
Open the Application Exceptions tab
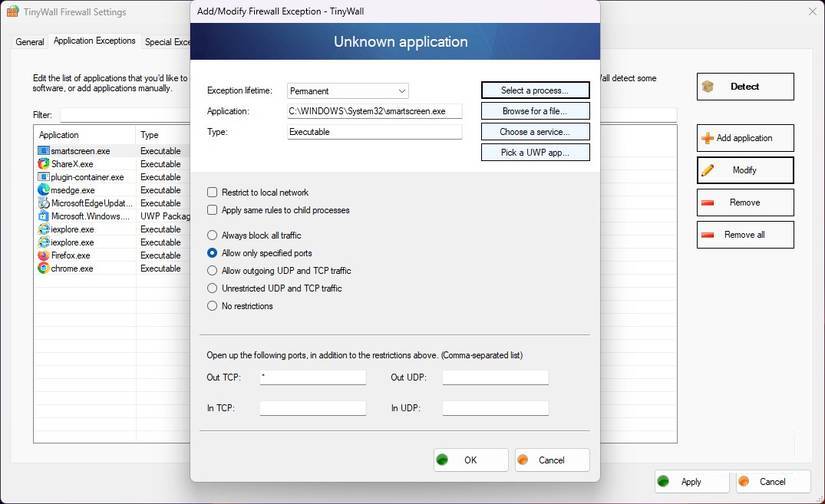click(x=94, y=41)
